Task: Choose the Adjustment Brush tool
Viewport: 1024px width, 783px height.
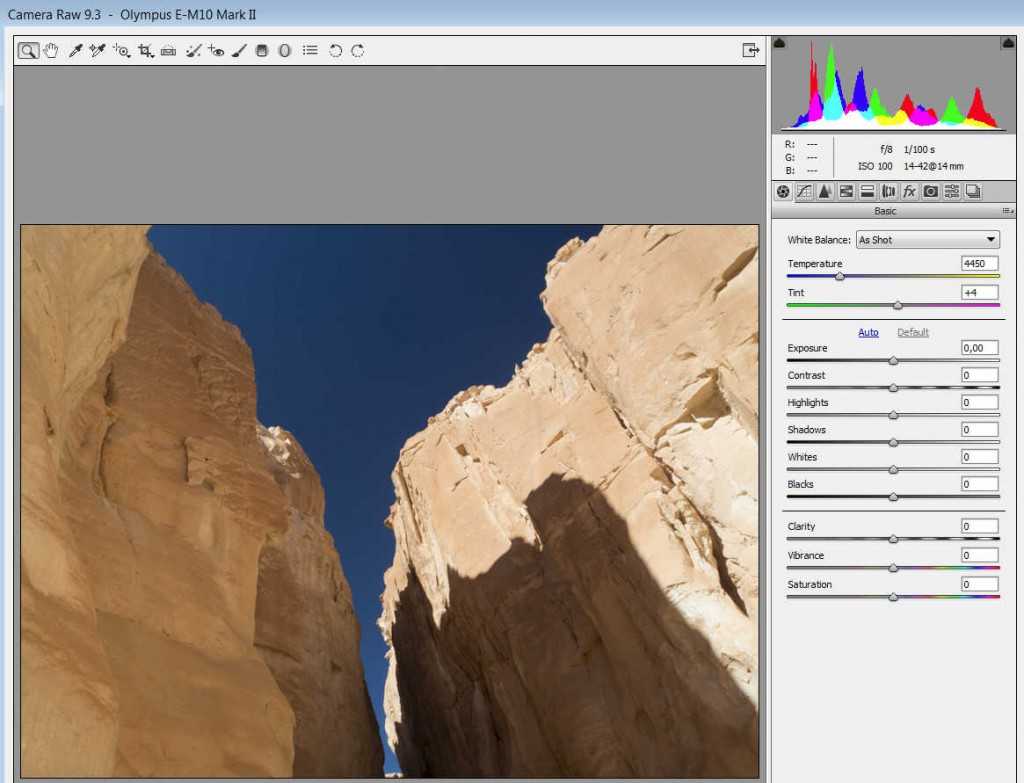Action: coord(239,50)
